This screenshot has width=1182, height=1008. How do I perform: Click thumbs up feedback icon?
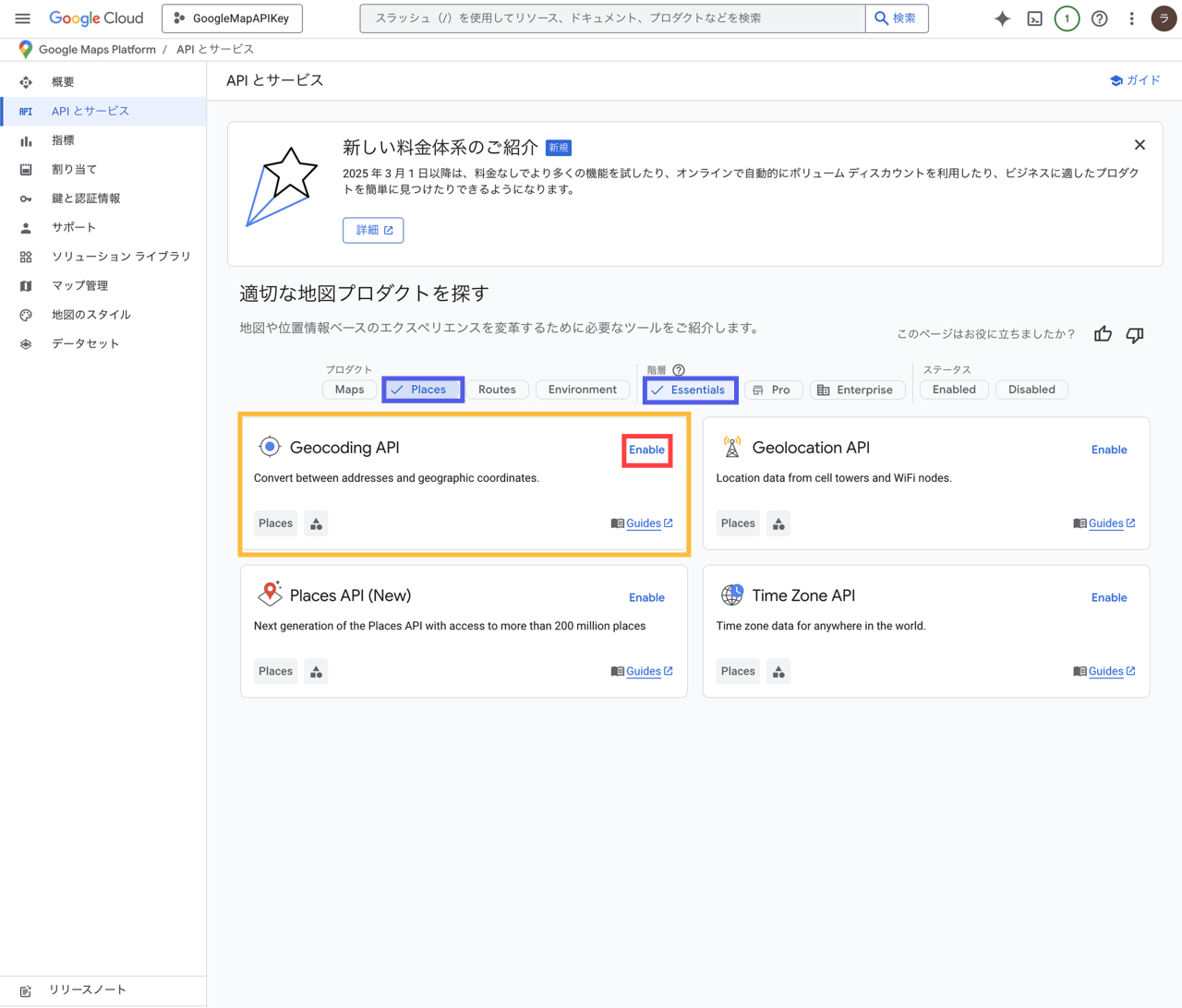(x=1104, y=334)
